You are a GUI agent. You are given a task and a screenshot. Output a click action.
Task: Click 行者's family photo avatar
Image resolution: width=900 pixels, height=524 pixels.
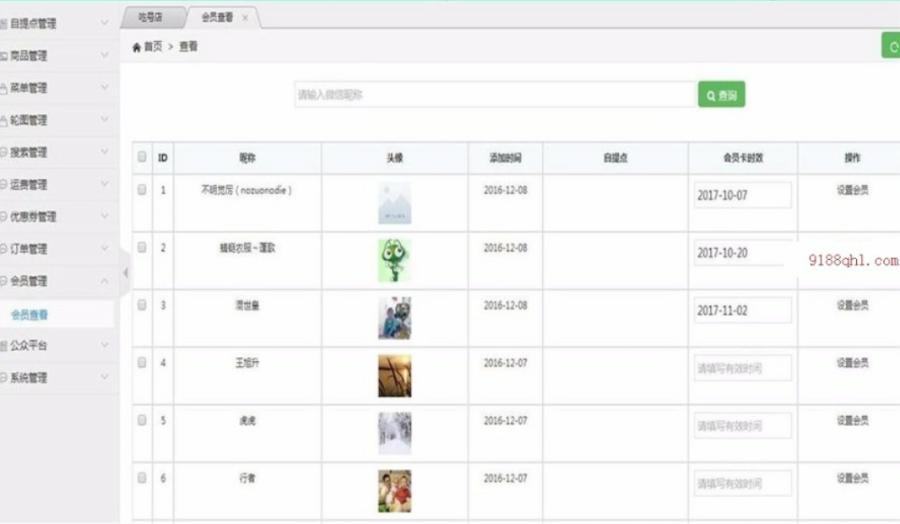[x=394, y=491]
